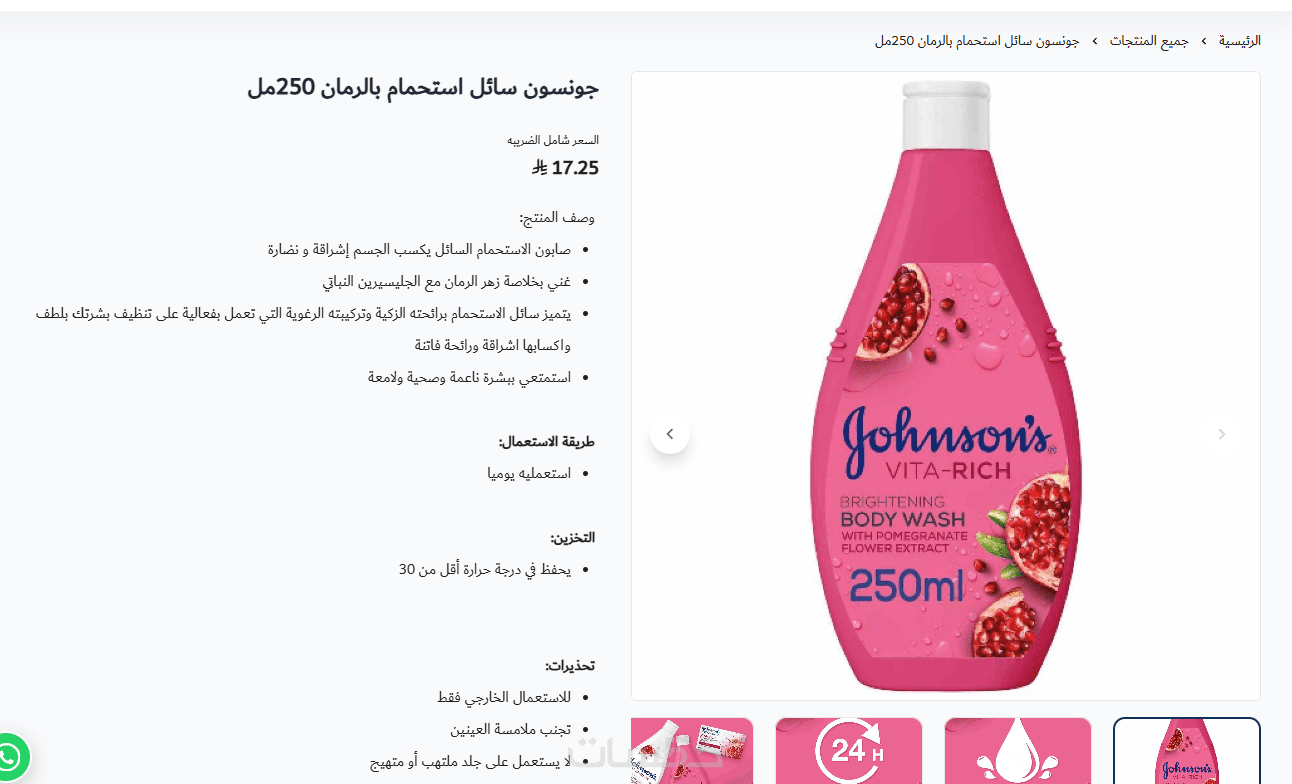1292x784 pixels.
Task: Click chevron between الرئيسية and جميع المنتجات
Action: click(x=1204, y=41)
